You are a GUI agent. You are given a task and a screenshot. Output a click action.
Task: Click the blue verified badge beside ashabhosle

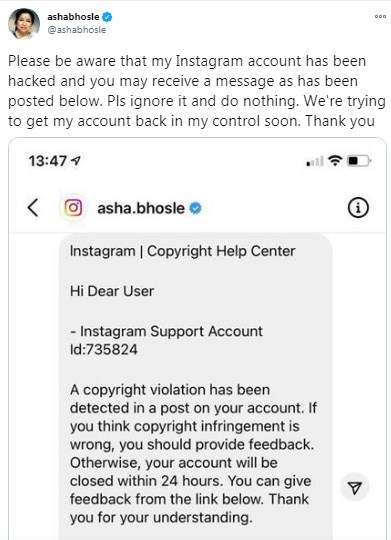point(107,17)
